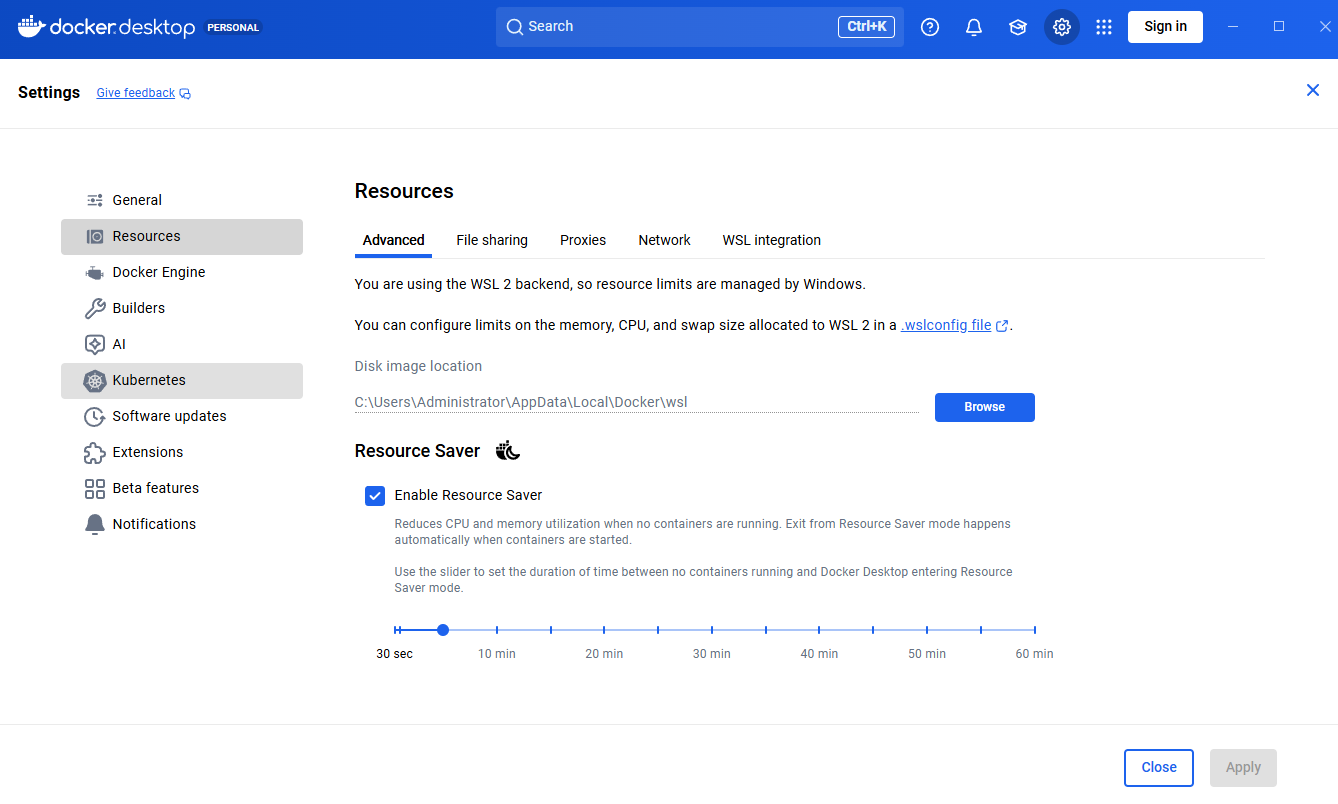Viewport: 1338px width, 804px height.
Task: Select the AI settings label
Action: pos(119,344)
